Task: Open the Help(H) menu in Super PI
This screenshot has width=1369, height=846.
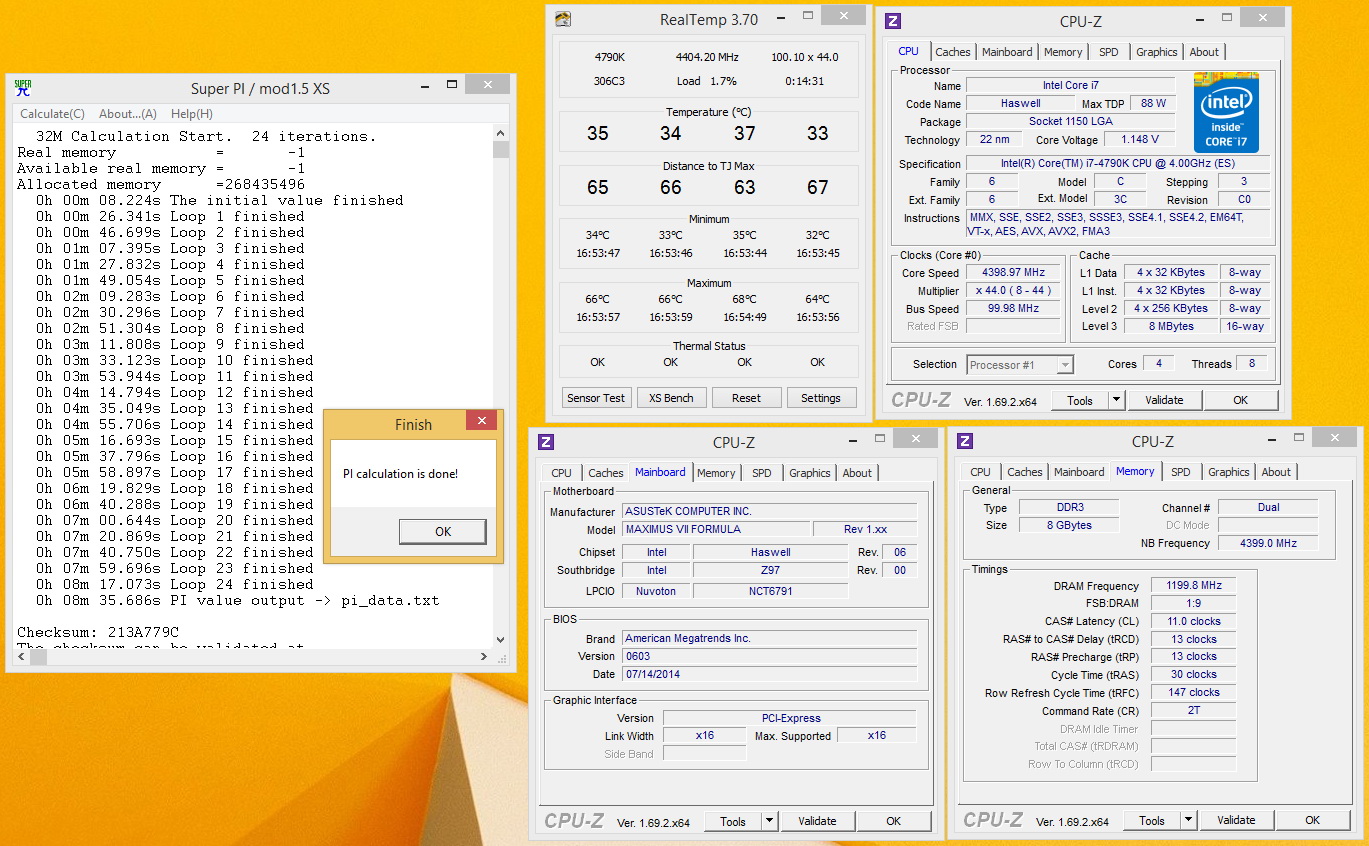Action: pyautogui.click(x=191, y=114)
